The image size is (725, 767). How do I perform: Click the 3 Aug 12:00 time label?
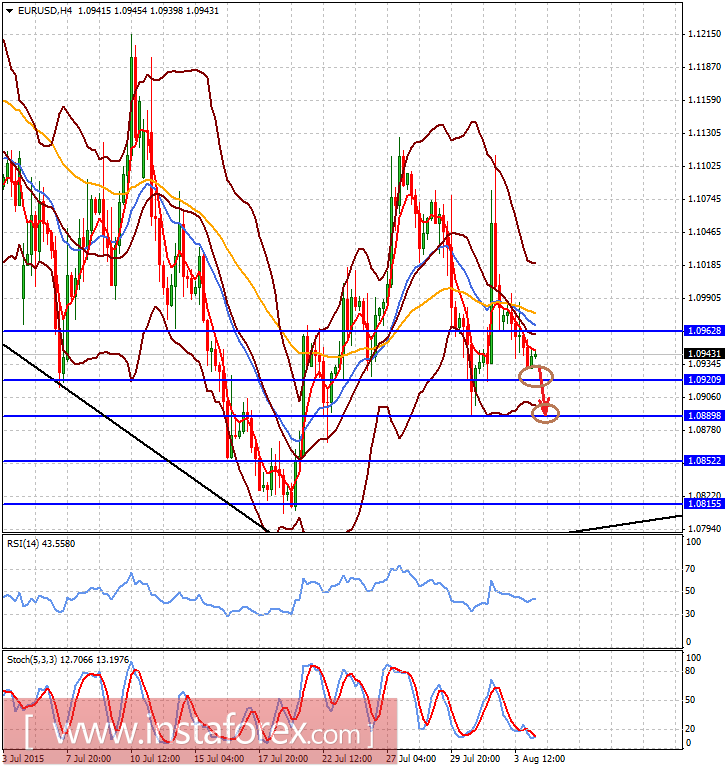tap(539, 759)
